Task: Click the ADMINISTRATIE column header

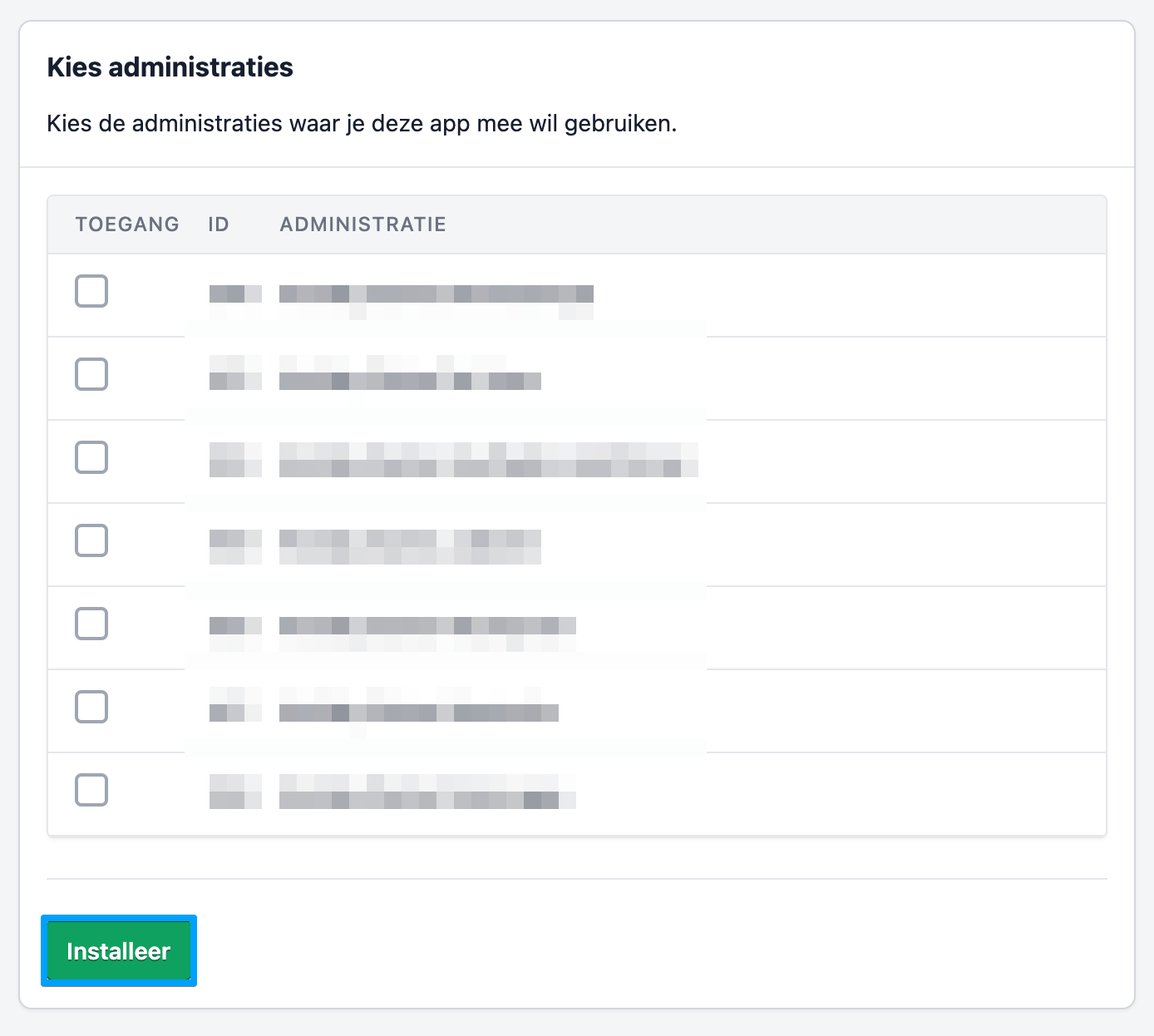Action: [x=362, y=224]
